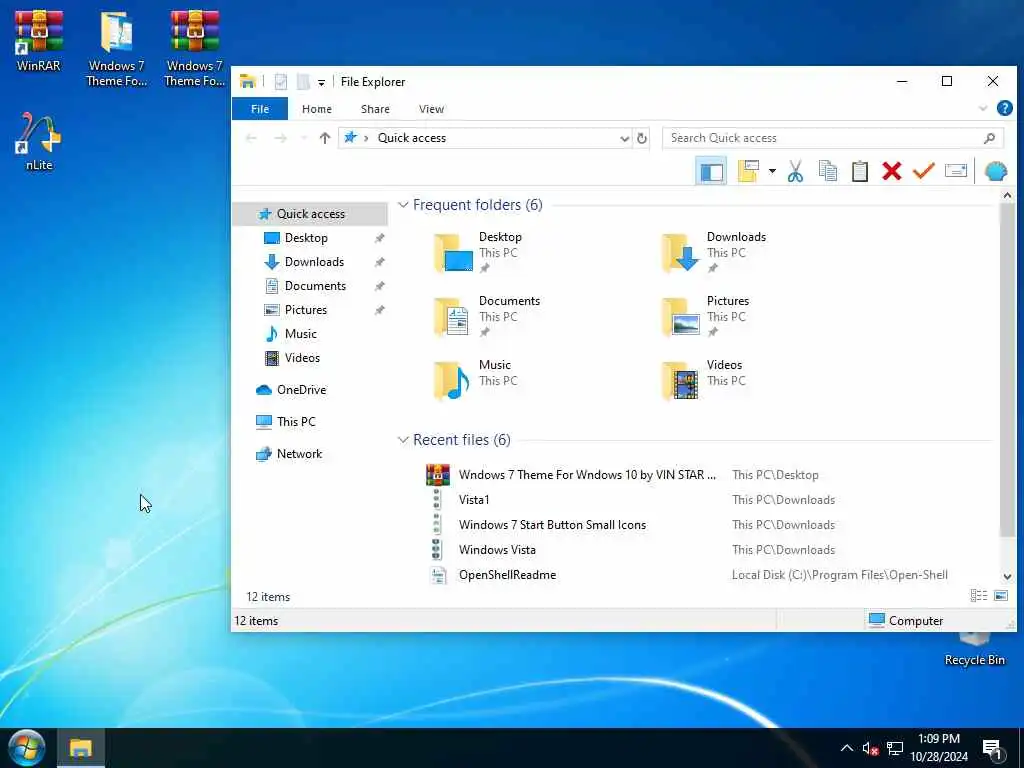
Task: Click the orange checkmark Properties icon
Action: click(x=923, y=172)
